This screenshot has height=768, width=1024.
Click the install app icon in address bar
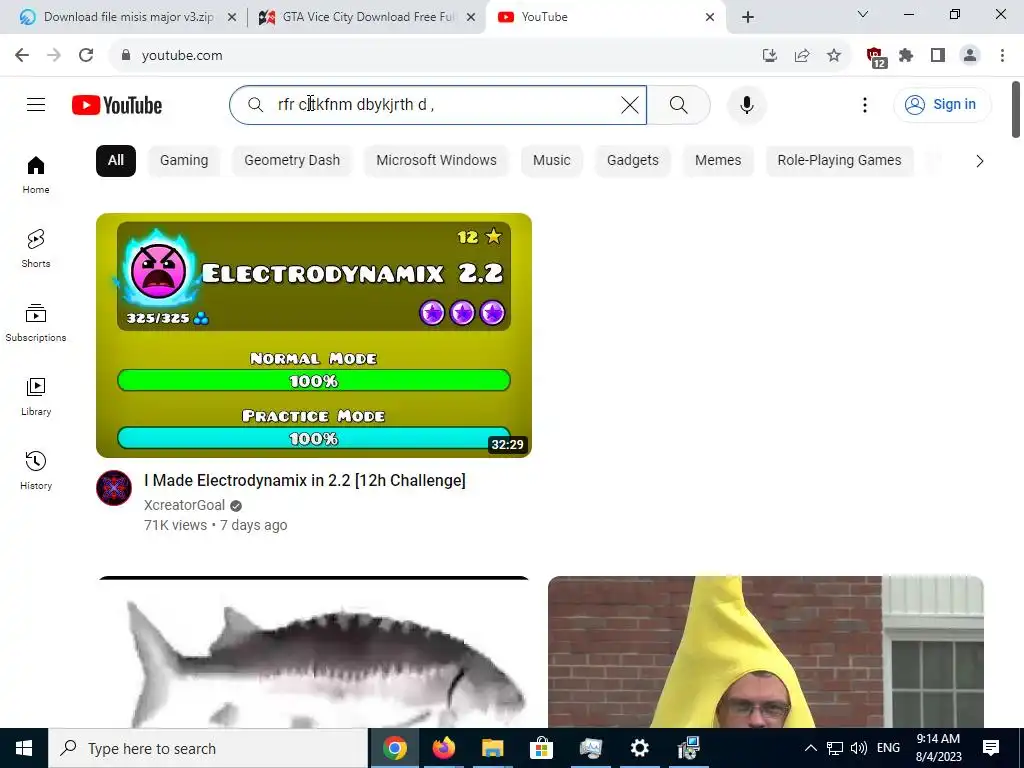tap(770, 56)
